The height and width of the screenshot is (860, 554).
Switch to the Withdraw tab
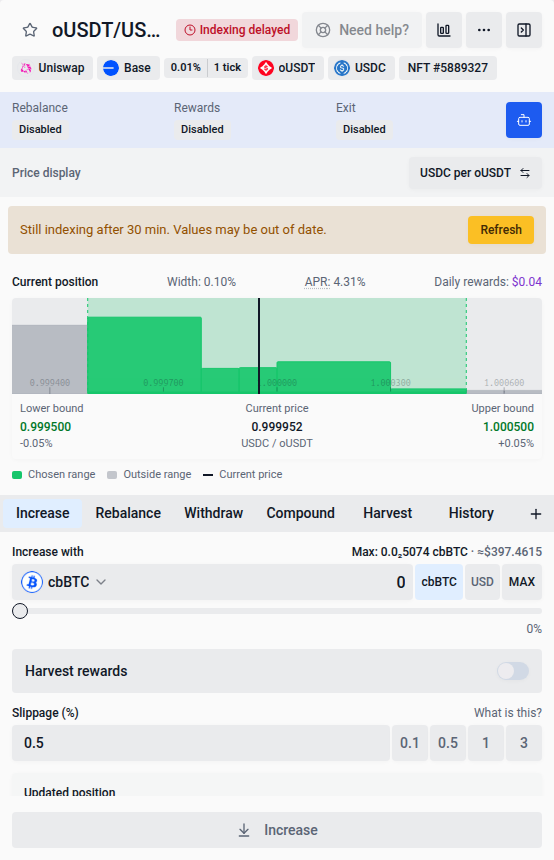[x=213, y=513]
